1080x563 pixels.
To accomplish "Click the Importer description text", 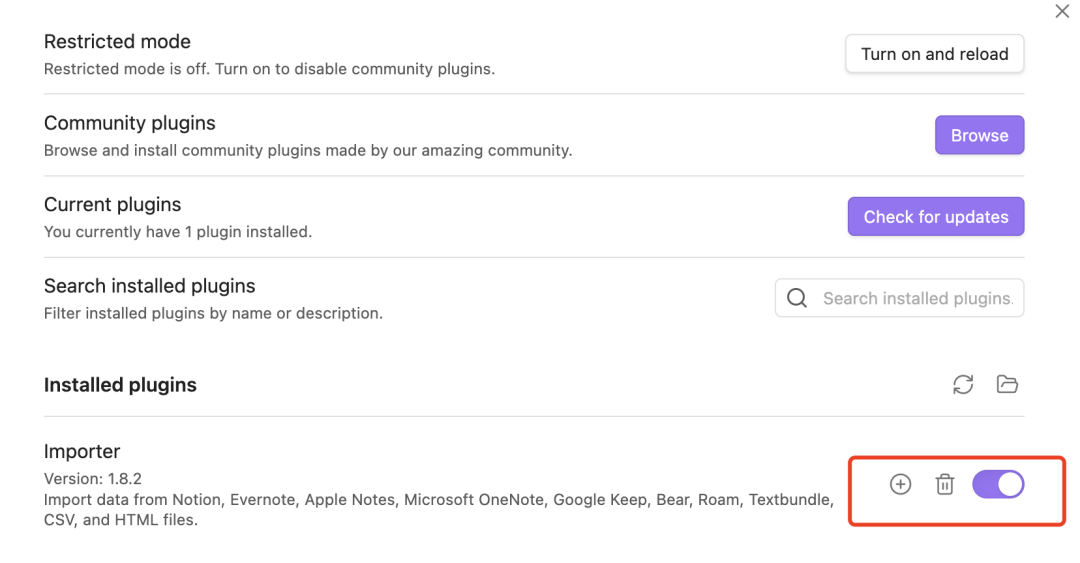I will tap(438, 499).
